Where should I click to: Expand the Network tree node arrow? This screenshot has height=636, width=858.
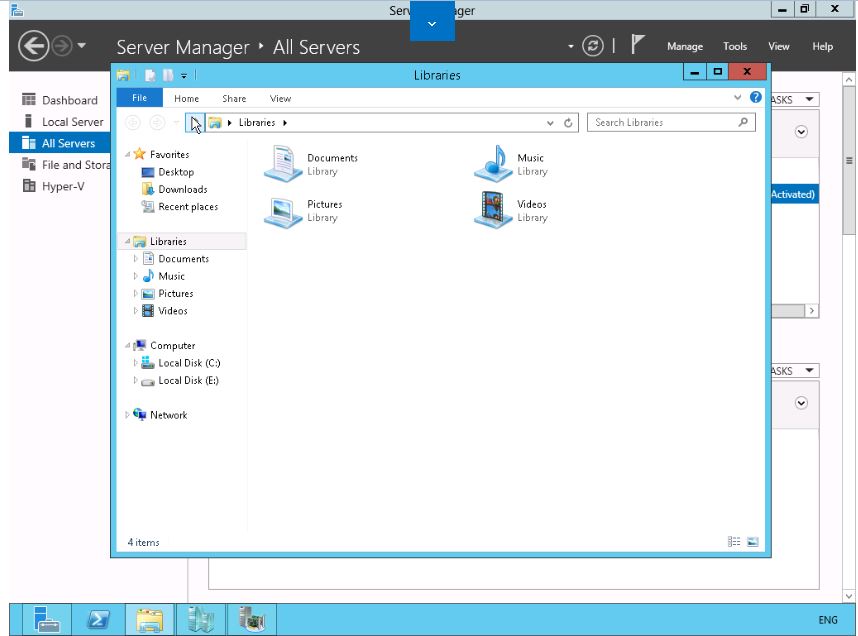coord(127,415)
